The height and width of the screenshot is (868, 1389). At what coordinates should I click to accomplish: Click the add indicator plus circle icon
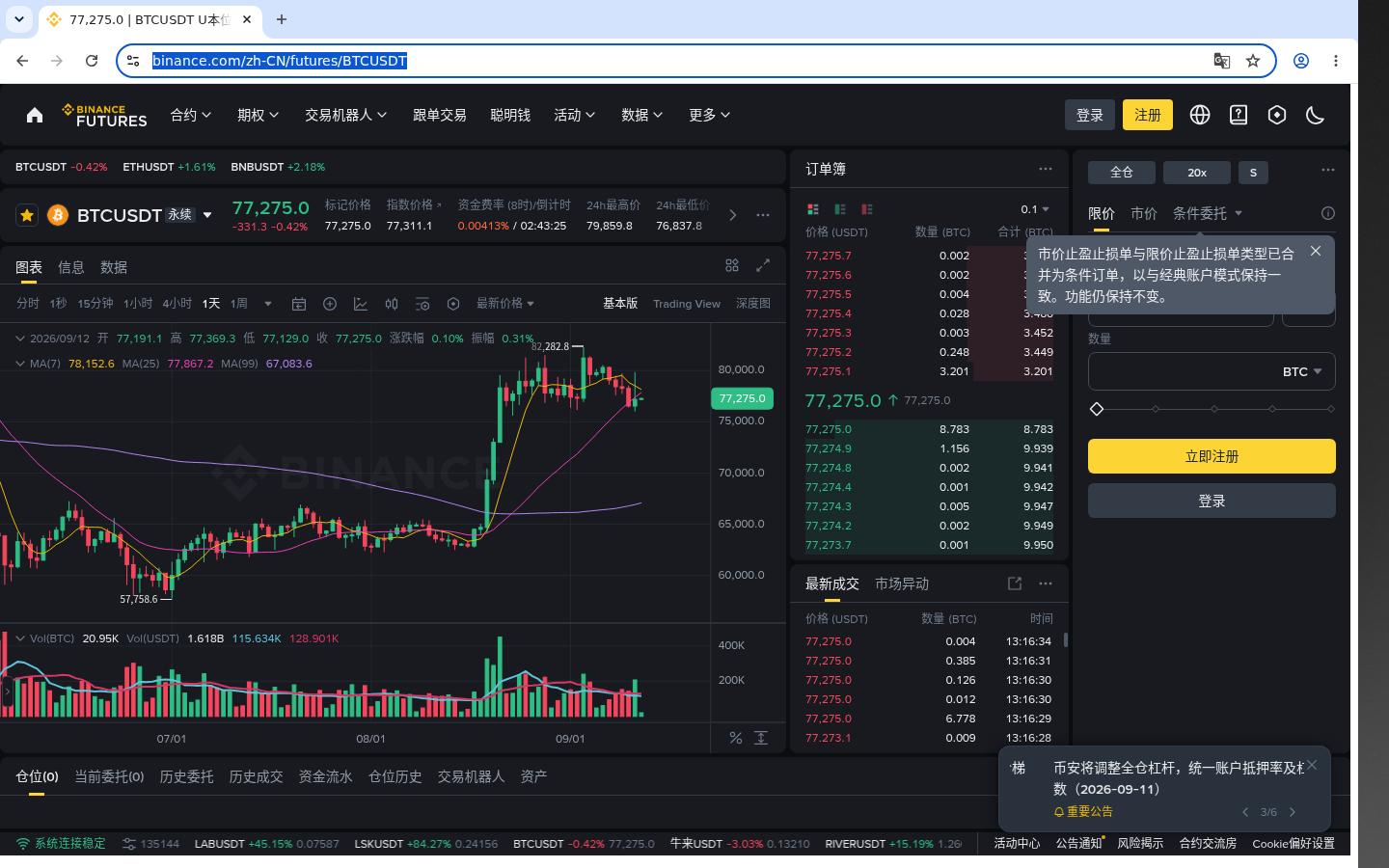click(x=330, y=304)
